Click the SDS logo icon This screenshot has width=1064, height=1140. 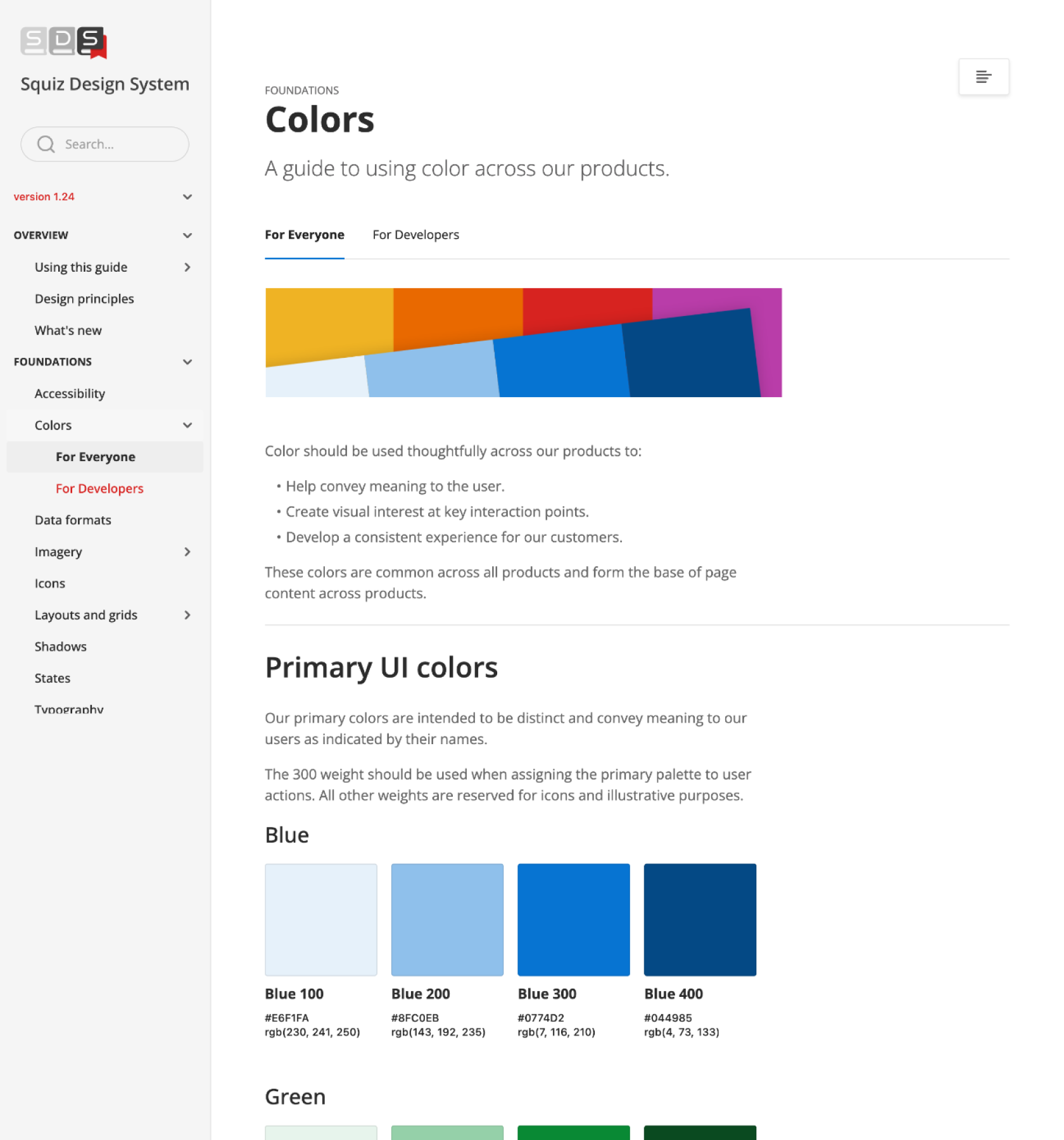64,42
